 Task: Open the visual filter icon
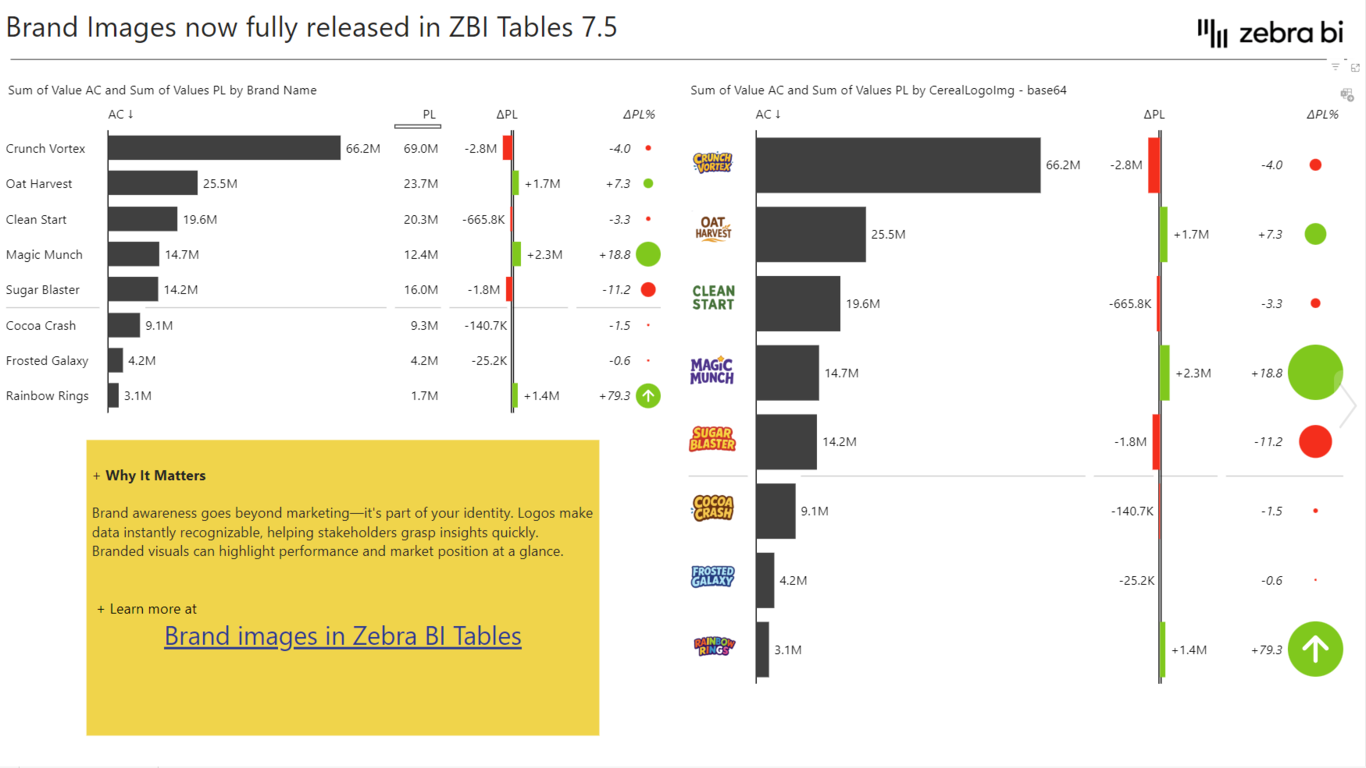point(1335,67)
